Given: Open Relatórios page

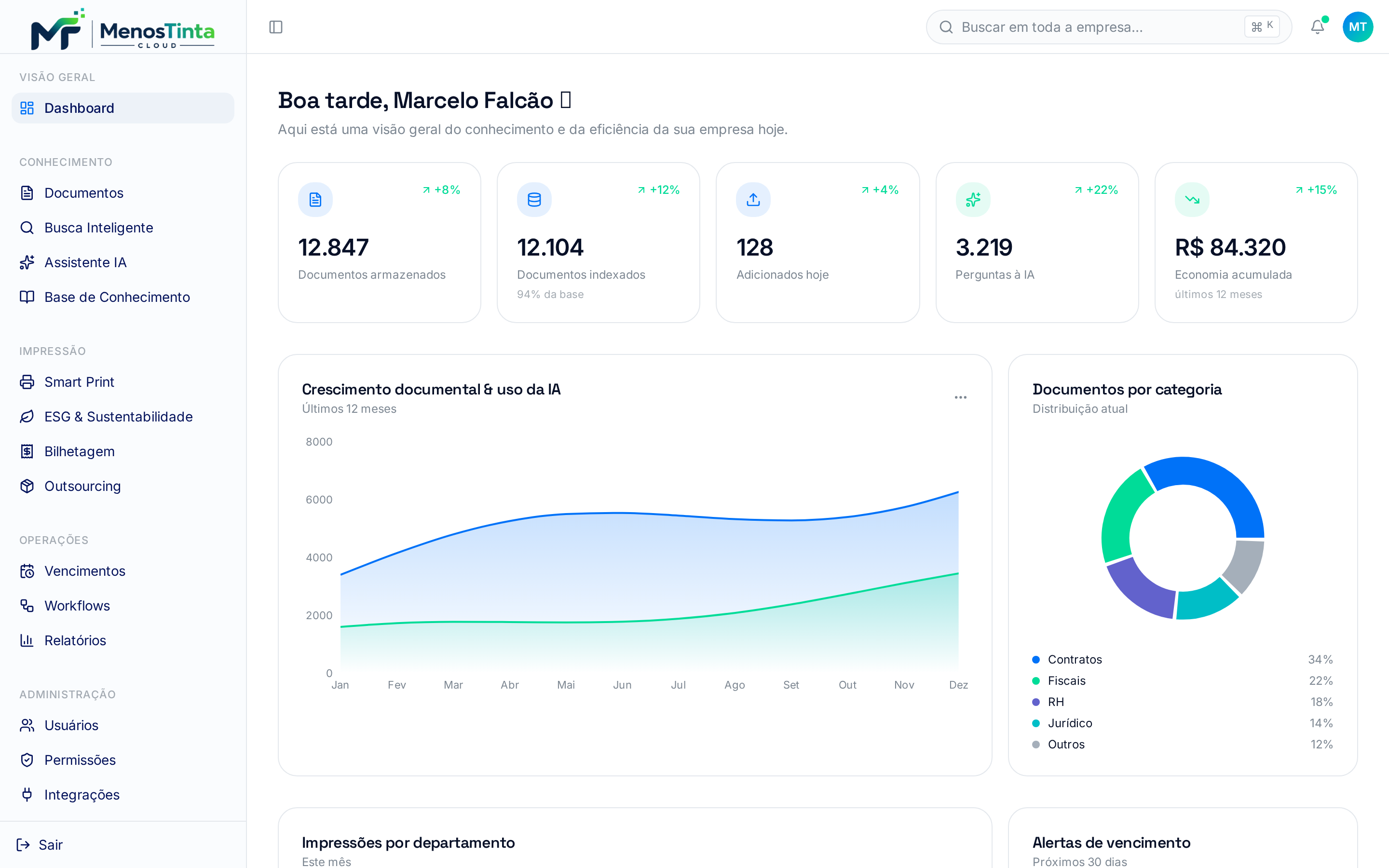Looking at the screenshot, I should pos(123,640).
